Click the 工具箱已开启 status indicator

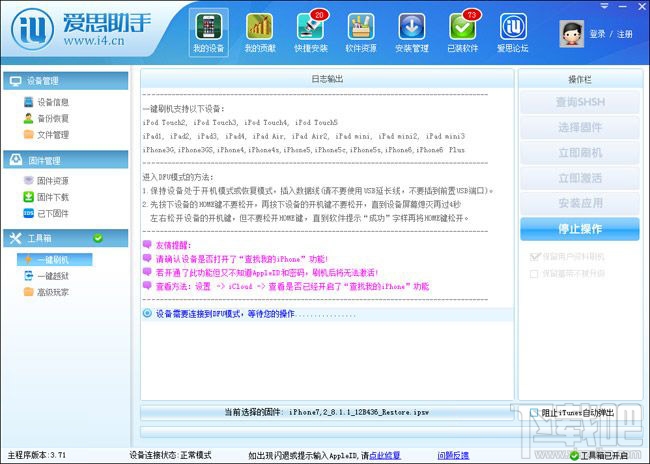(599, 456)
